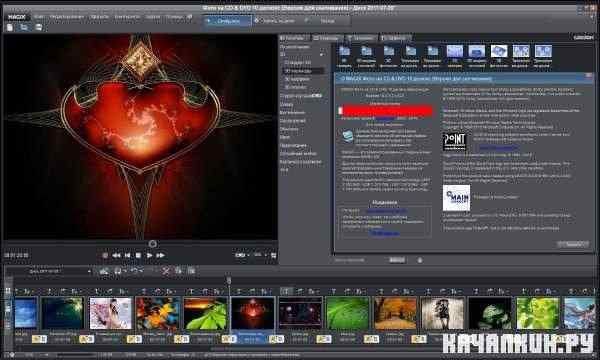This screenshot has width=600, height=360.
Task: Click the record button left of rewind
Action: pyautogui.click(x=105, y=255)
